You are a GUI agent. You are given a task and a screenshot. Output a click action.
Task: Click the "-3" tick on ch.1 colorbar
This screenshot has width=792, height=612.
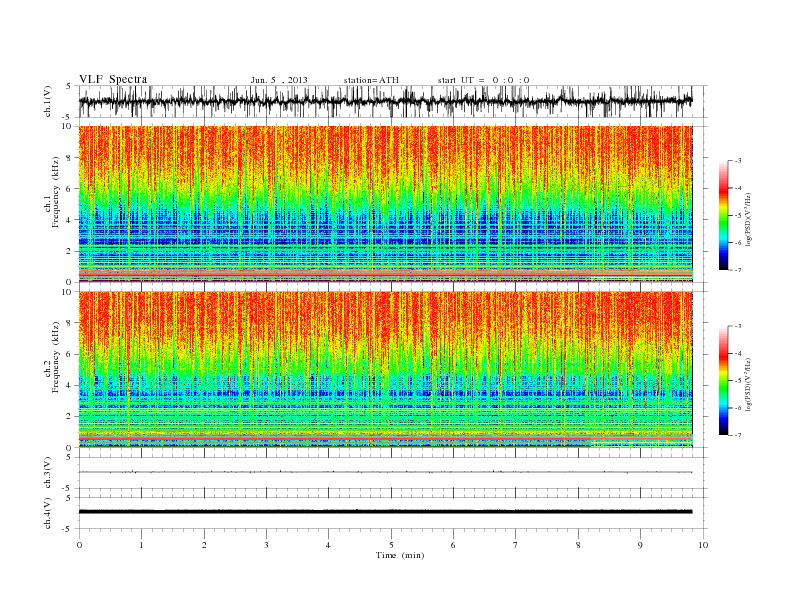(x=737, y=161)
